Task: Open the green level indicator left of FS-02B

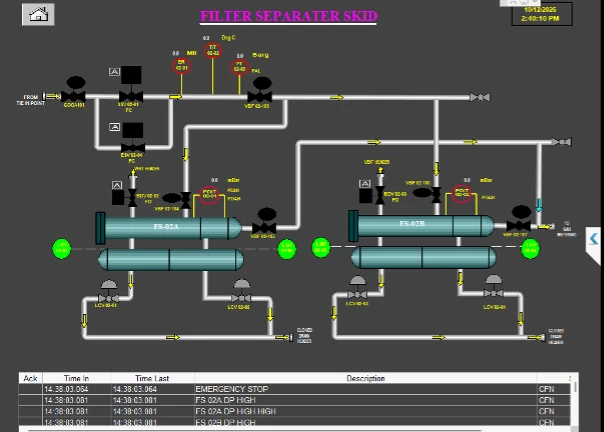Action: (x=321, y=247)
